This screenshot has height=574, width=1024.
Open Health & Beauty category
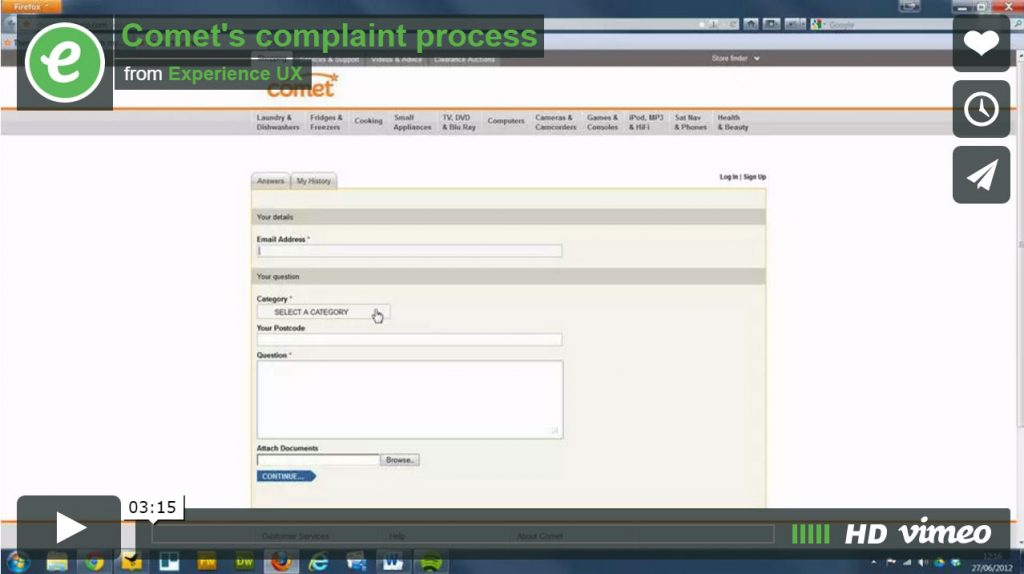(x=733, y=122)
